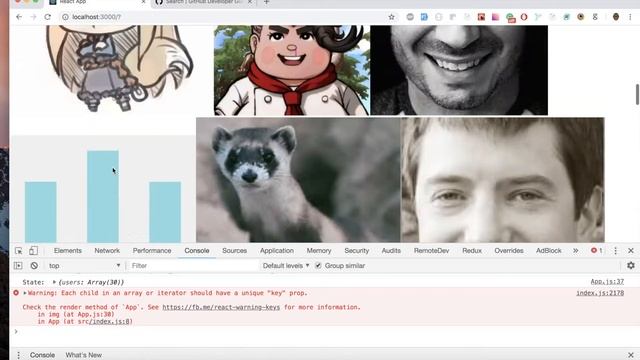
Task: Go forward in browser history
Action: tap(33, 17)
